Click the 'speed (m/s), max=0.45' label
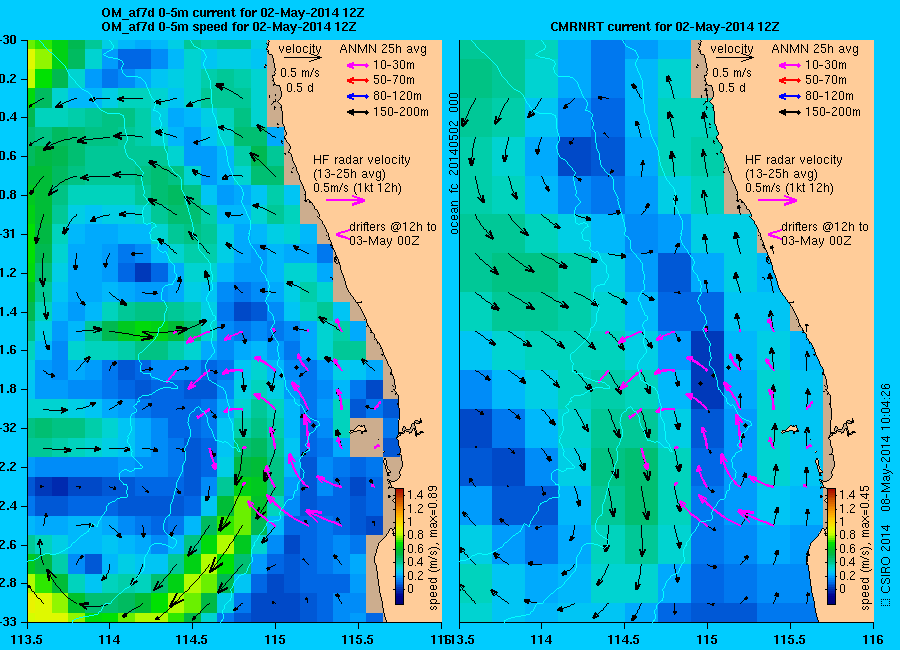The width and height of the screenshot is (900, 650). [x=866, y=548]
